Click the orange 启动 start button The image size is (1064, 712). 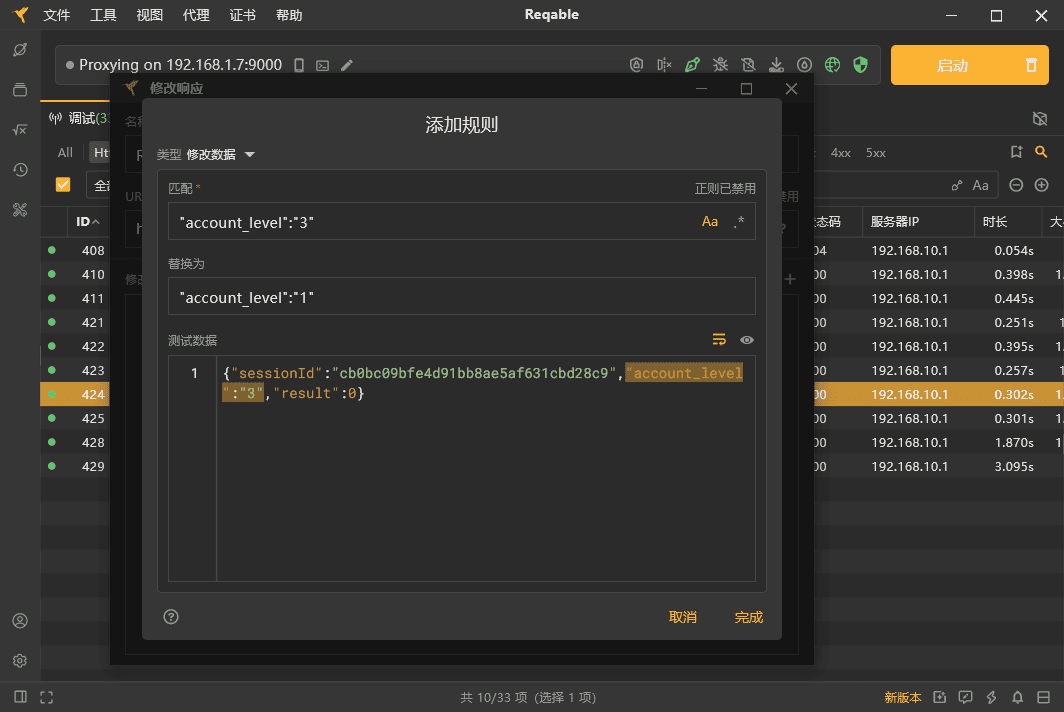pos(952,65)
